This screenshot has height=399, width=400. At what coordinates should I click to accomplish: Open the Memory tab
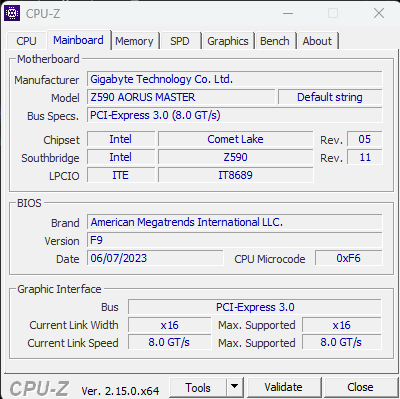pos(134,41)
